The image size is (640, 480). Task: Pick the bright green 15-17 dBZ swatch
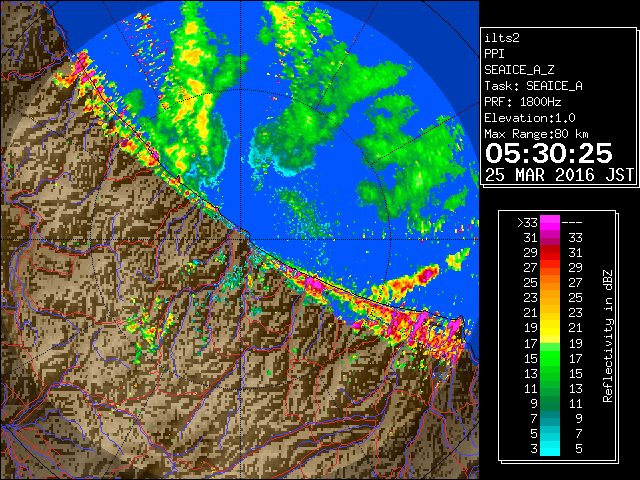(x=550, y=358)
